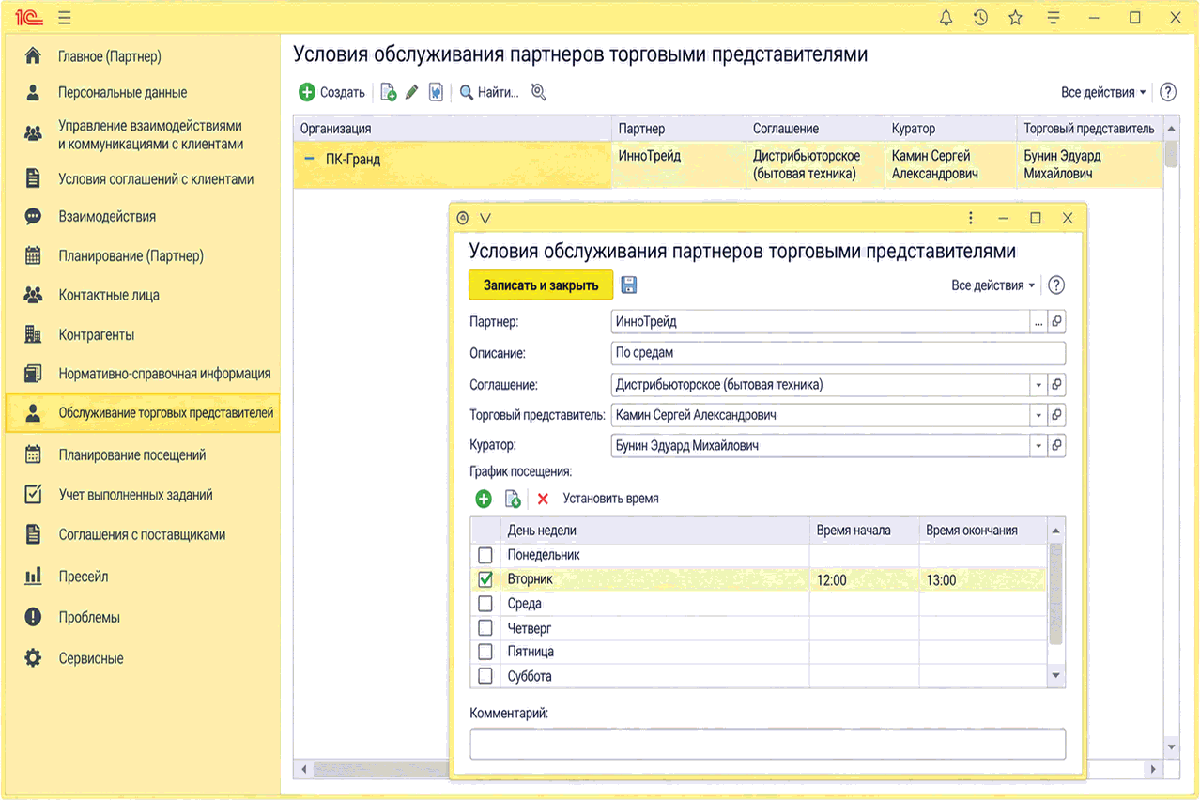The height and width of the screenshot is (800, 1200).
Task: Open Все действия menu in the main list
Action: [x=1105, y=92]
